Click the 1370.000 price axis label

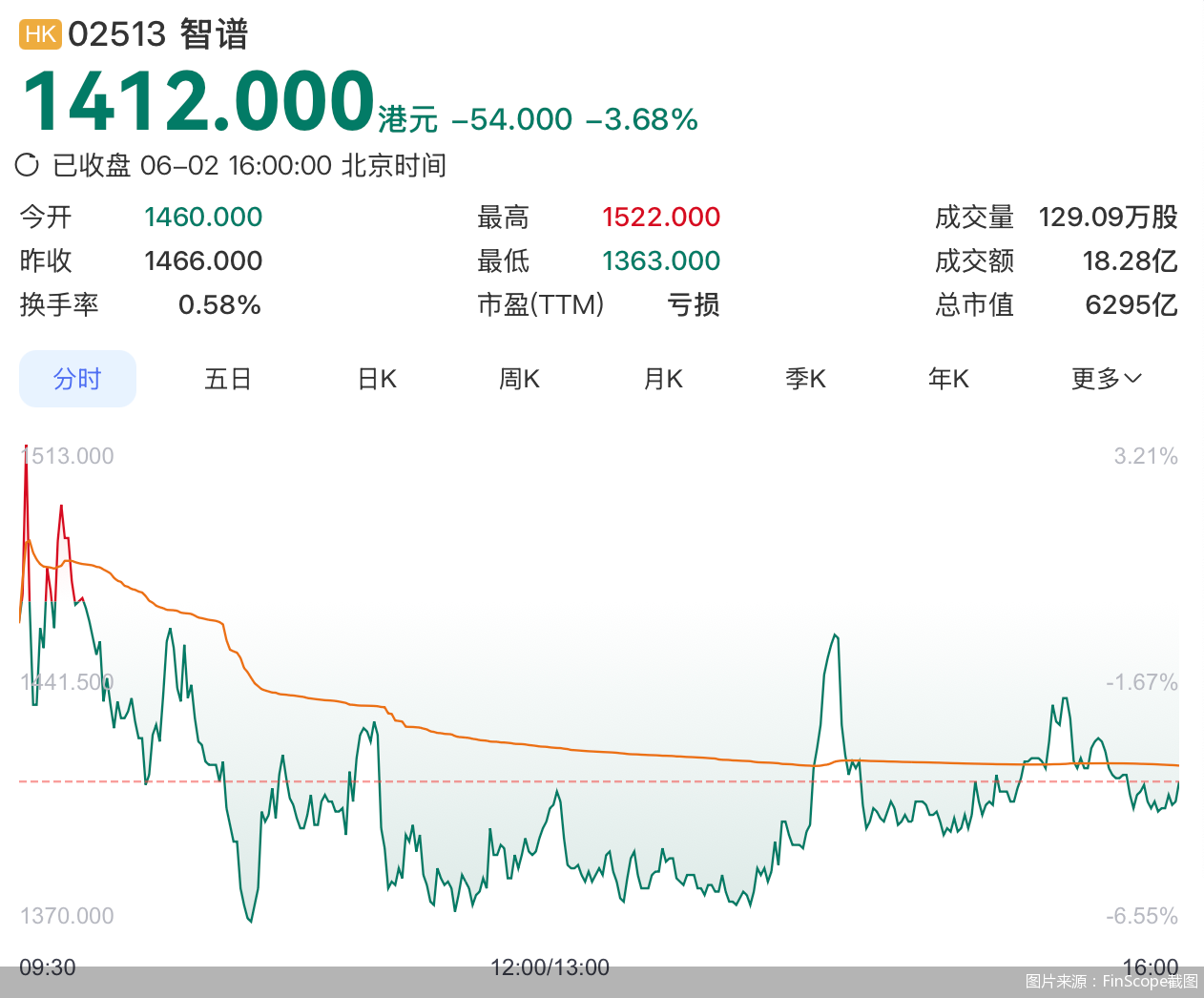pyautogui.click(x=67, y=916)
